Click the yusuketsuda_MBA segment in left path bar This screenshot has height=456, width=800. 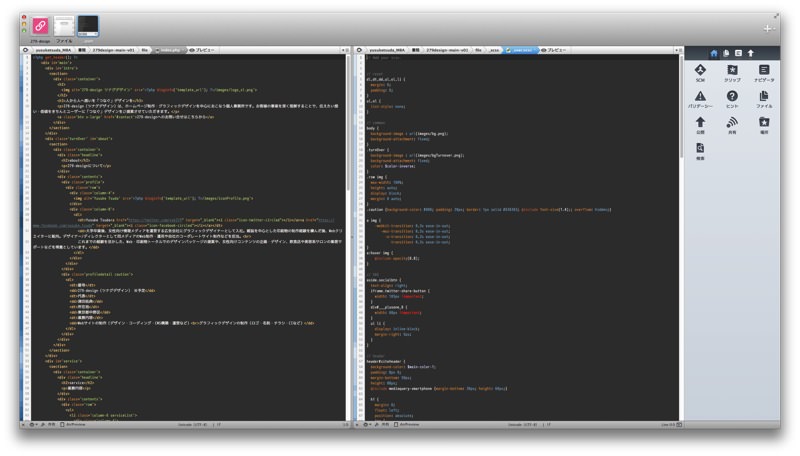click(53, 50)
